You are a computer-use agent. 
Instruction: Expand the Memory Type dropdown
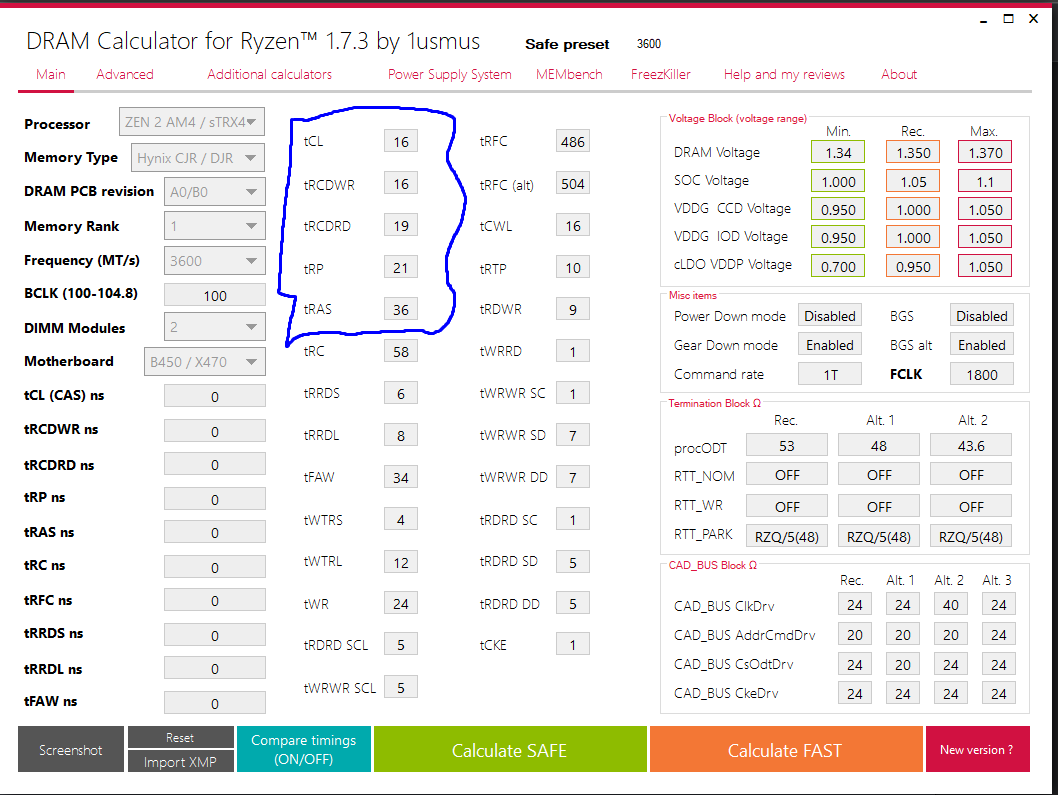(198, 158)
